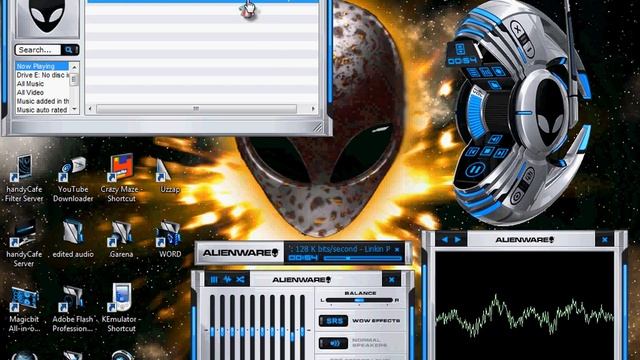This screenshot has width=640, height=360.
Task: Stop playback on the spaceship player
Action: [x=487, y=151]
